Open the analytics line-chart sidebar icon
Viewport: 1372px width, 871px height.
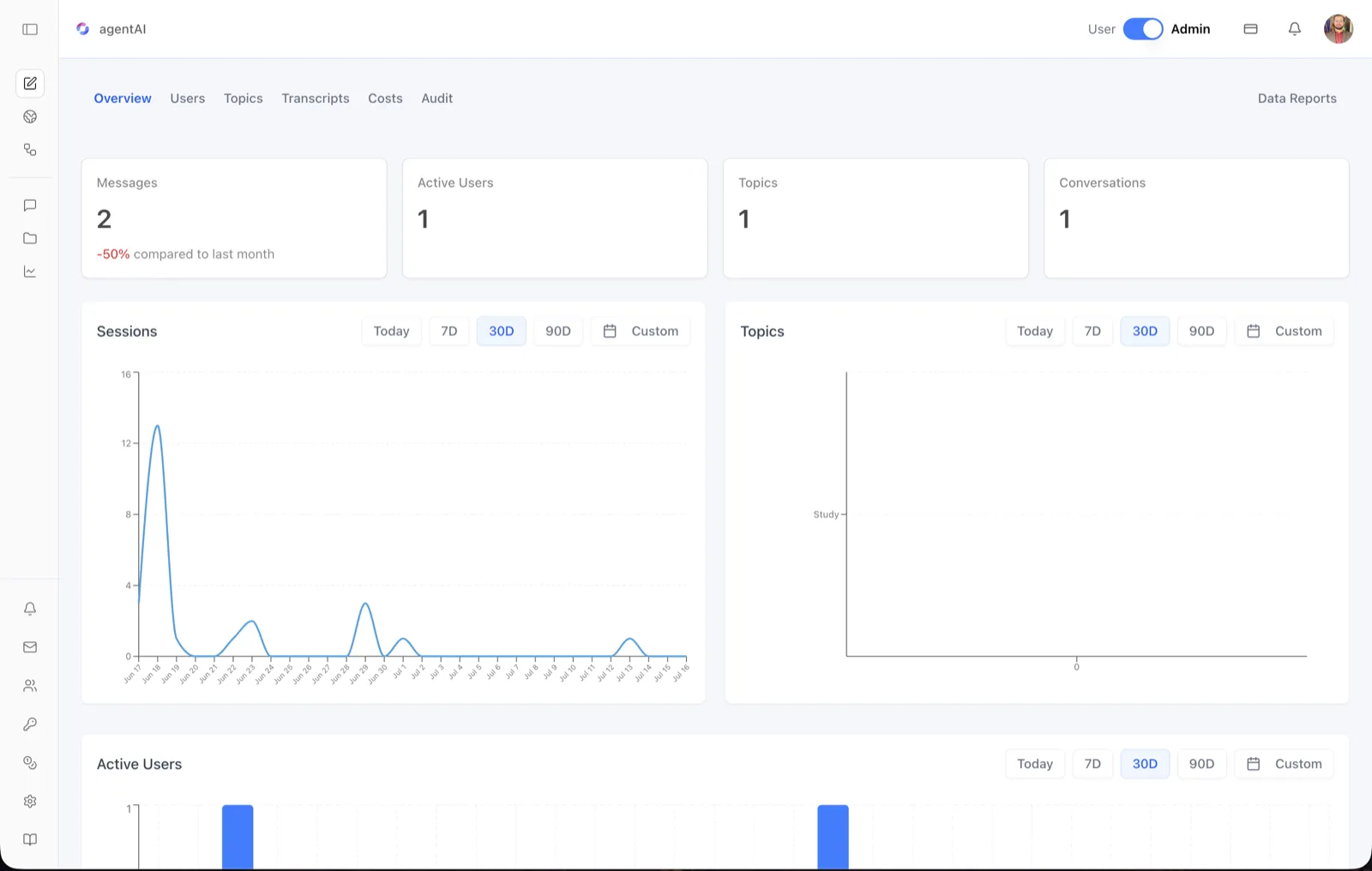[30, 272]
